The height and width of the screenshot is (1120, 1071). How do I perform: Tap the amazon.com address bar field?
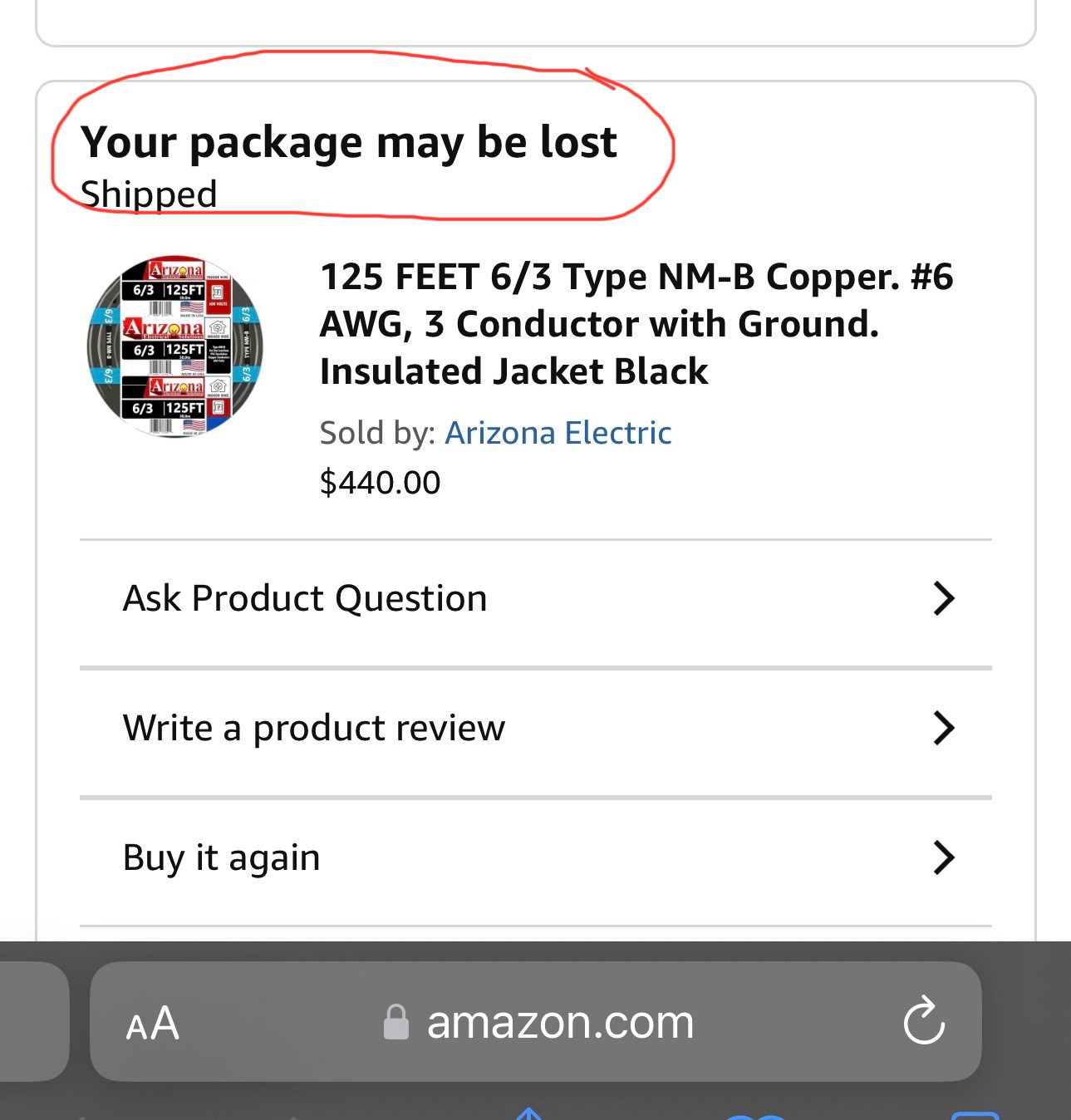(559, 1022)
